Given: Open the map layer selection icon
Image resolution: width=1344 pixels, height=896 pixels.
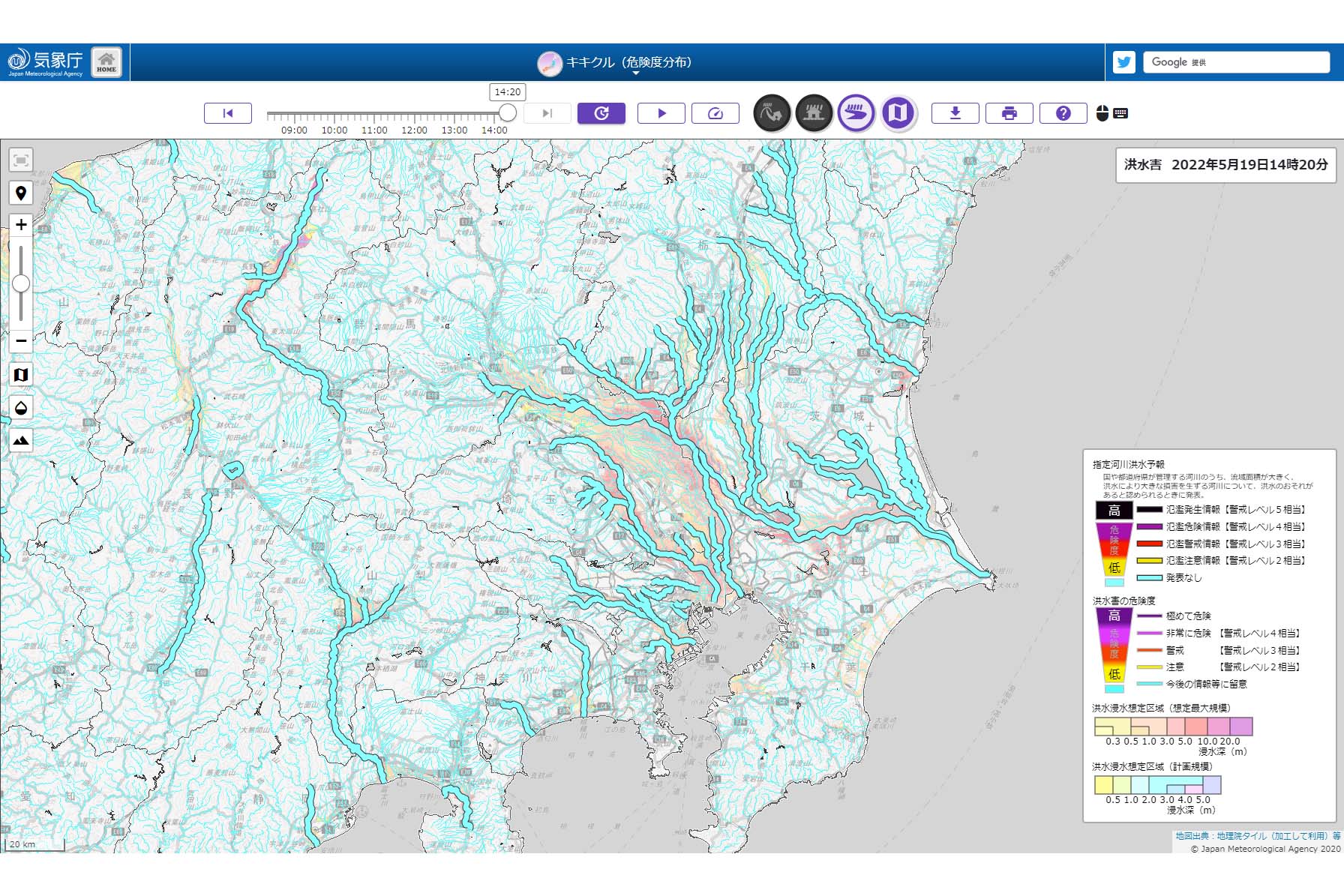Looking at the screenshot, I should (21, 375).
